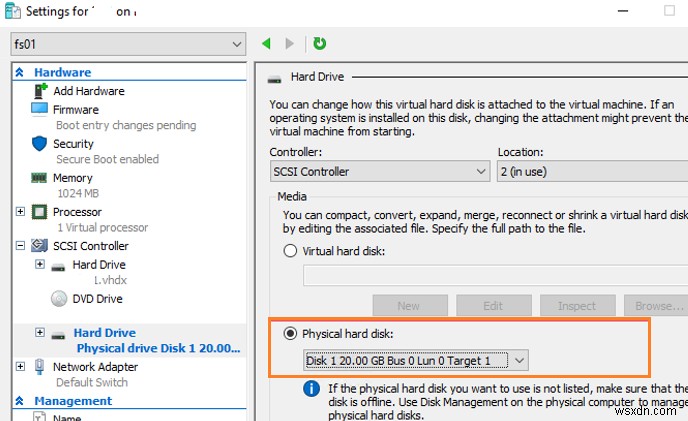The width and height of the screenshot is (688, 421).
Task: Open the Location 2 (in use) dropdown
Action: tap(592, 171)
